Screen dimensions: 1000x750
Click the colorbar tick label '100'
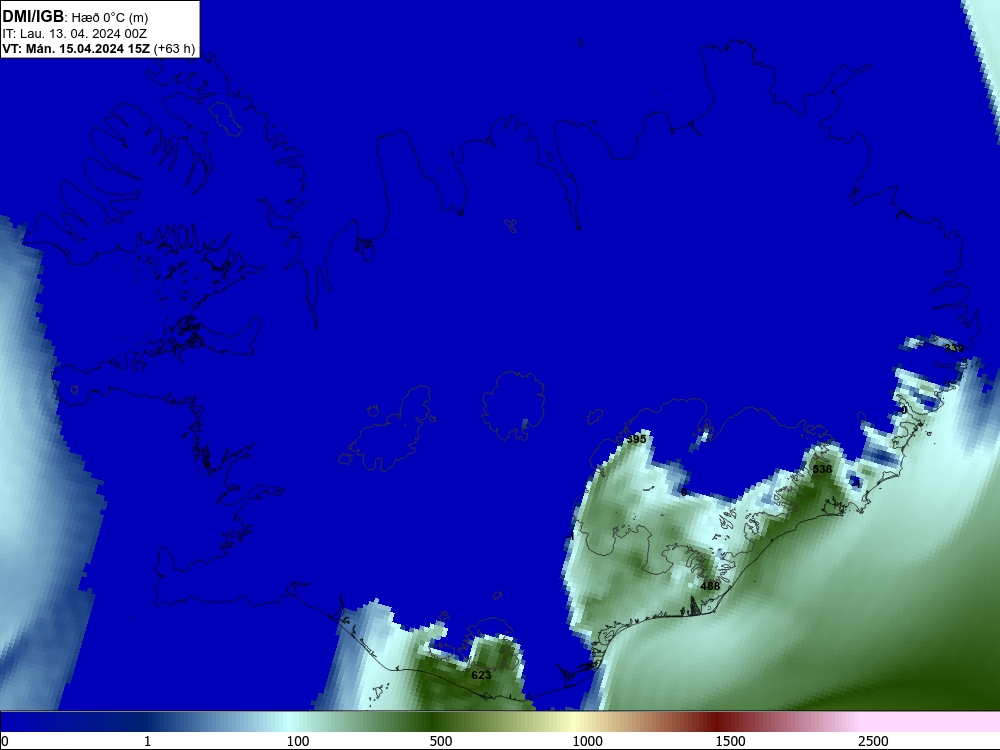[298, 741]
